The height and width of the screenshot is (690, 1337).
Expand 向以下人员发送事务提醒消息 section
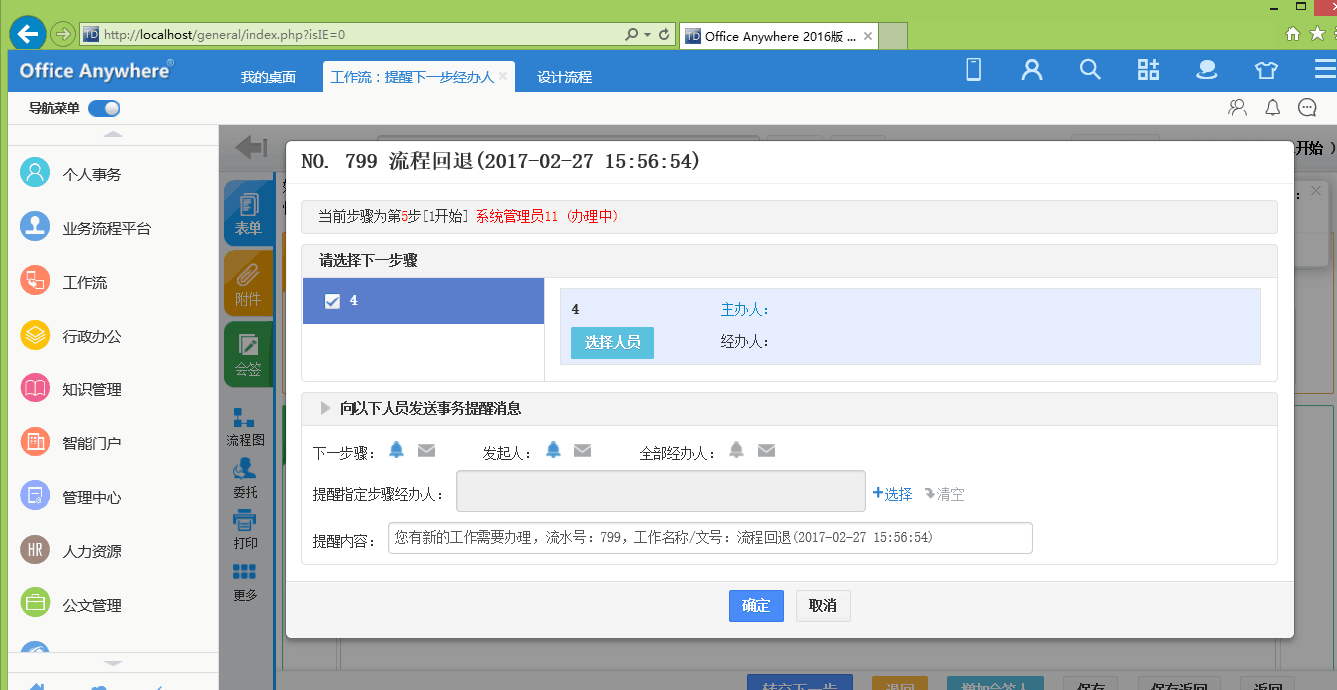326,408
